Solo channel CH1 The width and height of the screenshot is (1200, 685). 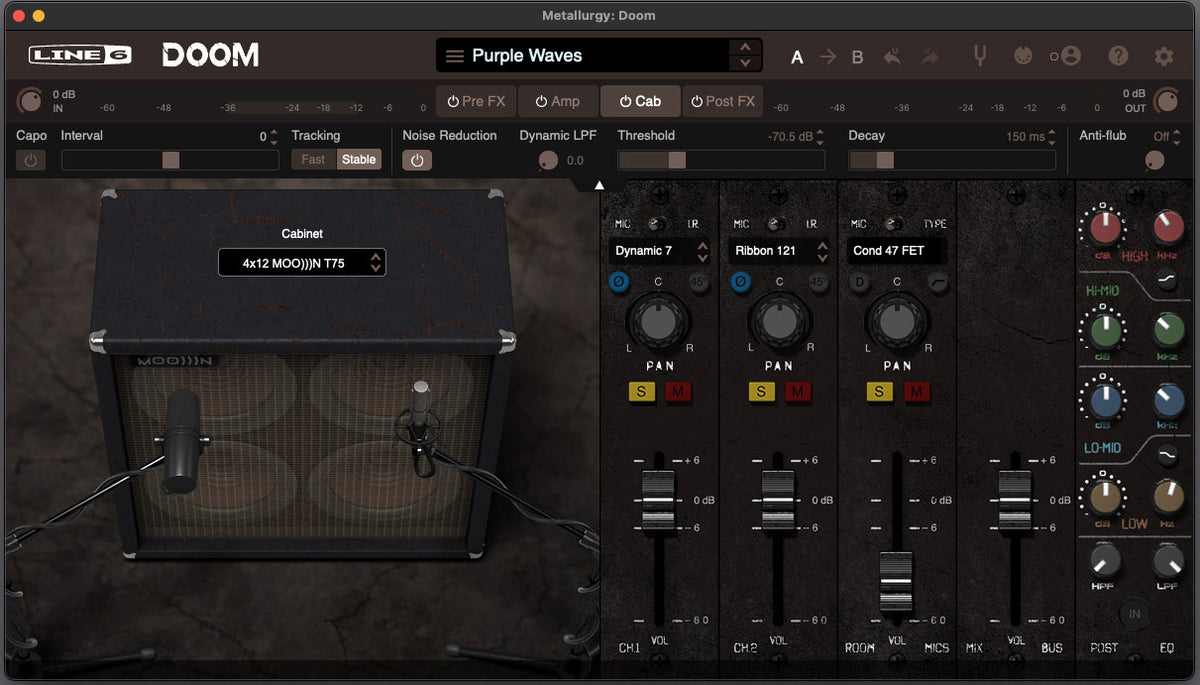(x=641, y=392)
